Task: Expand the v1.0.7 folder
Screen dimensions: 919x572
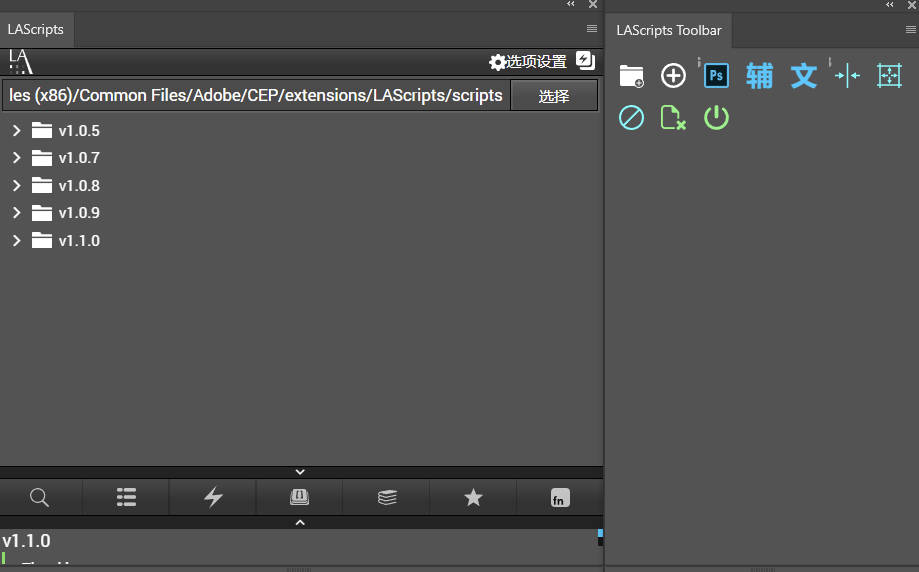Action: pos(16,158)
